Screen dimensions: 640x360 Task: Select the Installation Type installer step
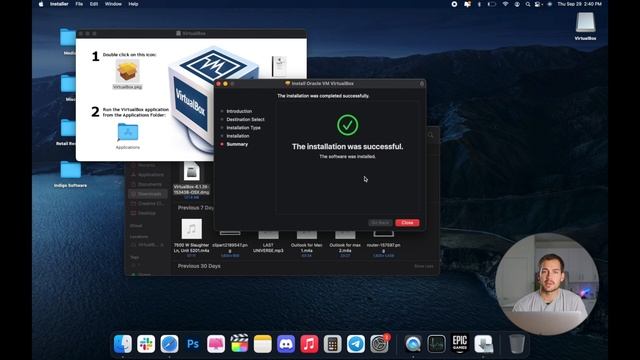point(243,127)
